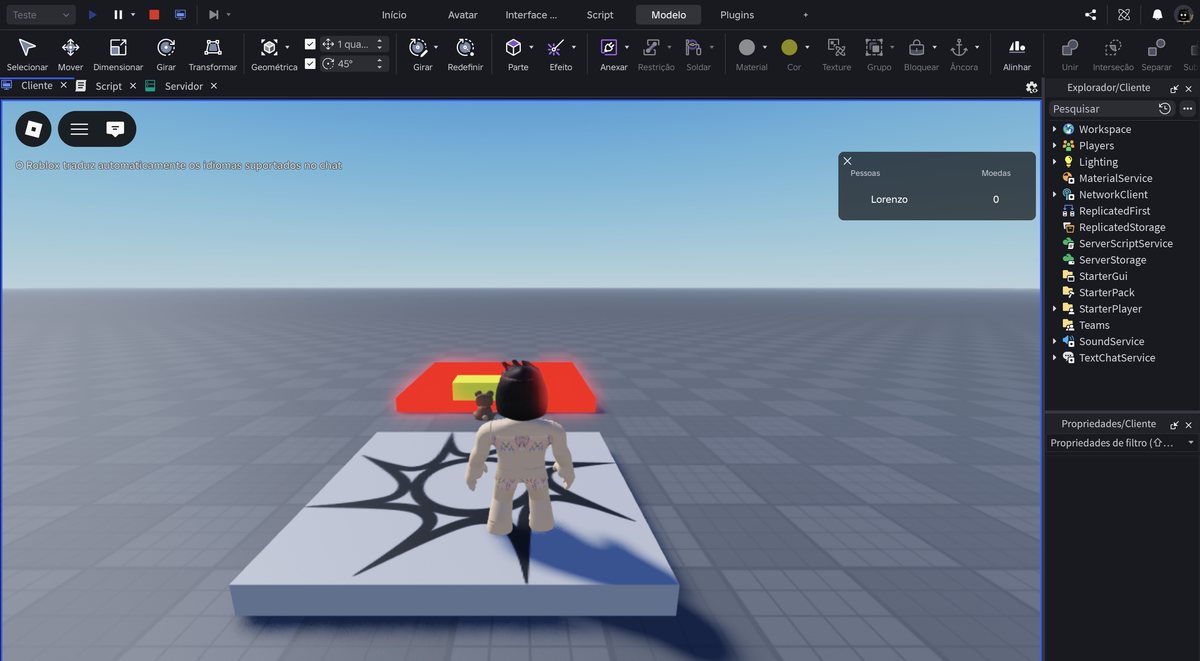Close the Cliente document tab
This screenshot has width=1200, height=661.
(64, 86)
